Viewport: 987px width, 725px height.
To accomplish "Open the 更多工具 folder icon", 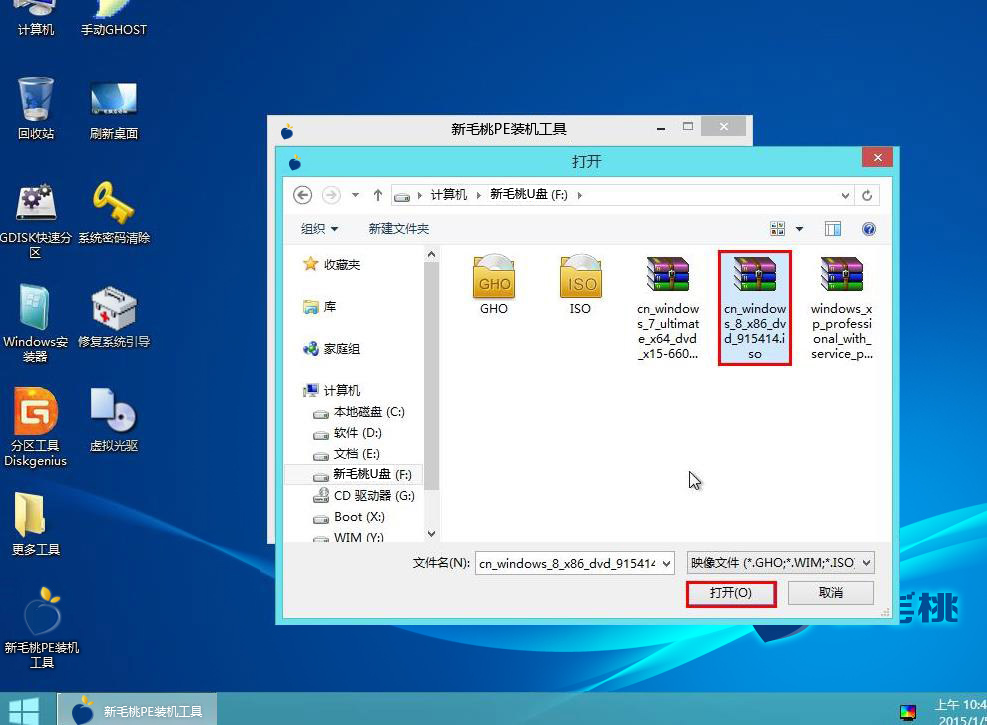I will click(x=35, y=524).
